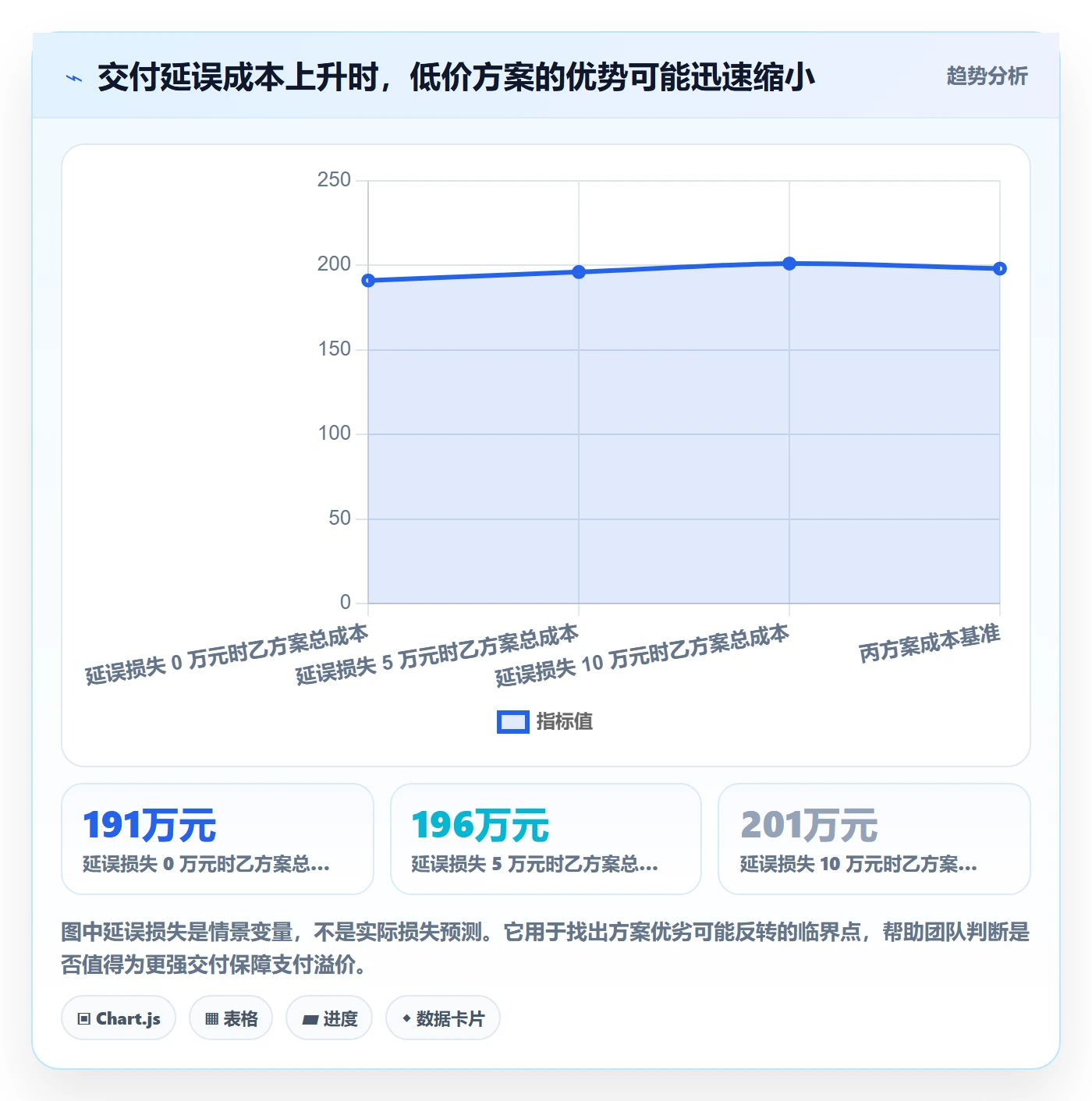Viewport: 1092px width, 1101px height.
Task: Click the Chart.js tag chip
Action: (119, 1018)
